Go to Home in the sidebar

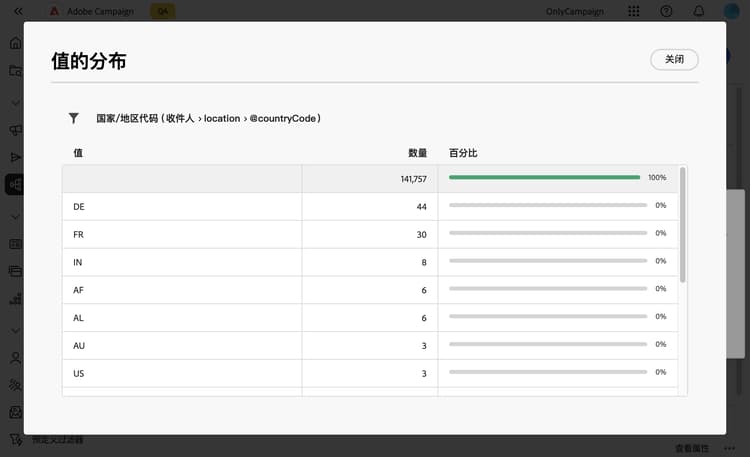15,43
